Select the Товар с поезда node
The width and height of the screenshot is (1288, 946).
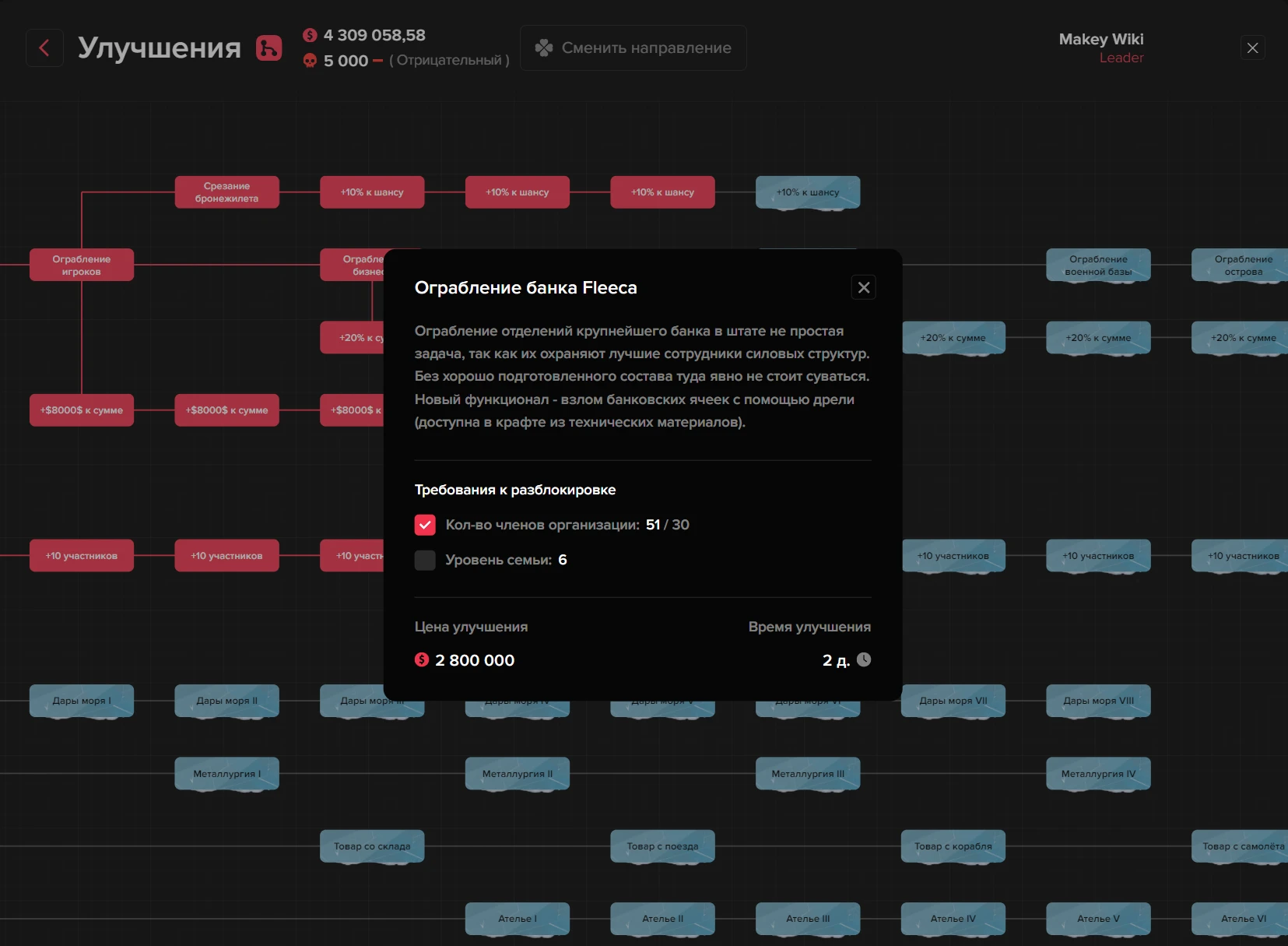pyautogui.click(x=662, y=846)
